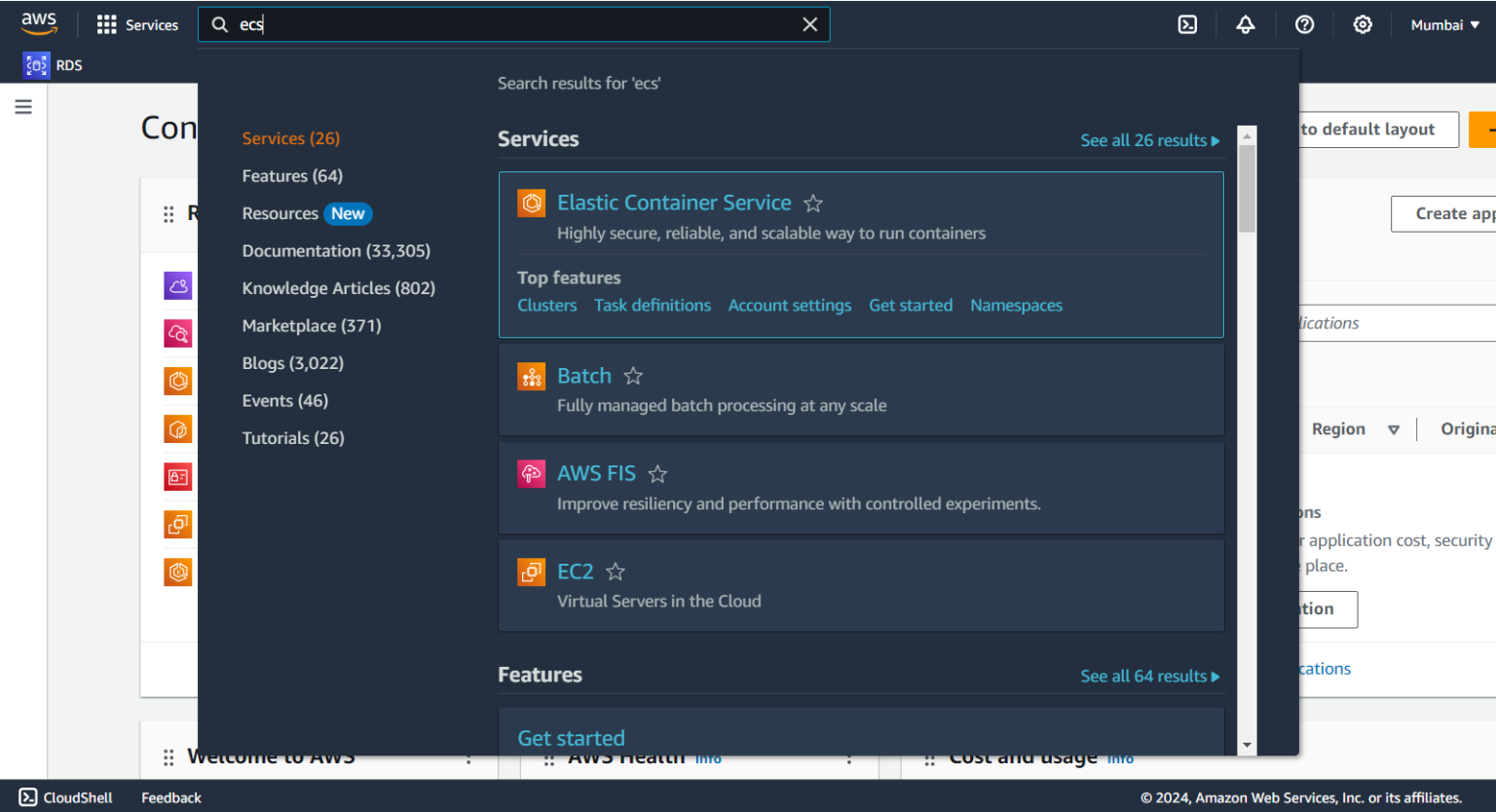The height and width of the screenshot is (812, 1496).
Task: Click the EC2 instances icon in Recently visited
Action: [178, 524]
